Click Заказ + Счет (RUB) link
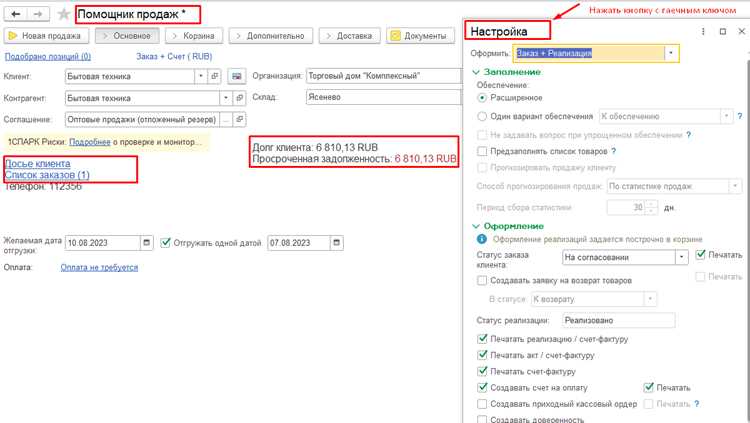Screen dimensions: 750x423 (x=174, y=56)
